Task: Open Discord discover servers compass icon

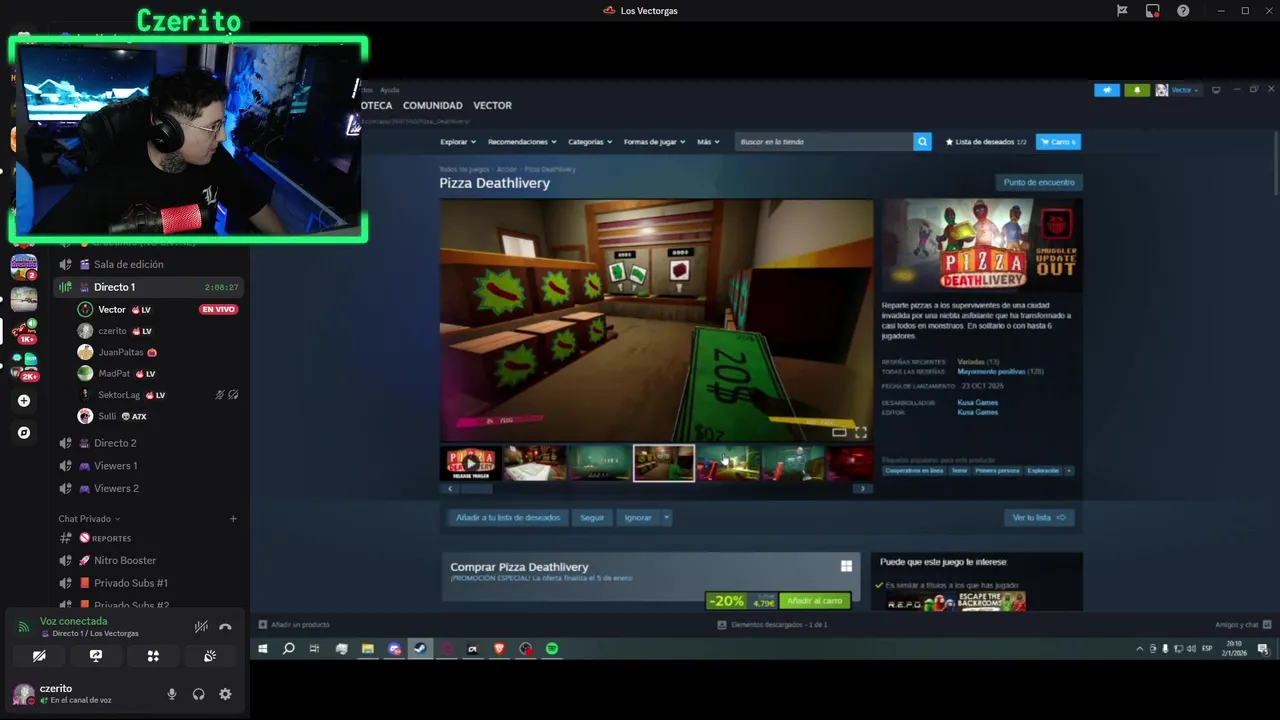Action: [x=24, y=433]
